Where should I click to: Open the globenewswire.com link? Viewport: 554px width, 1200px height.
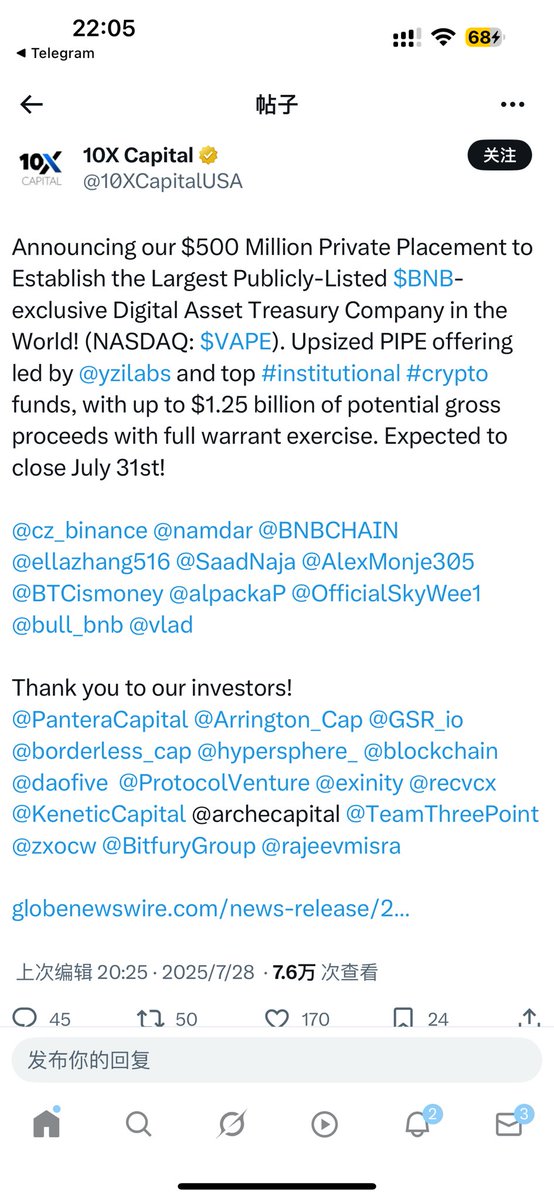(211, 909)
